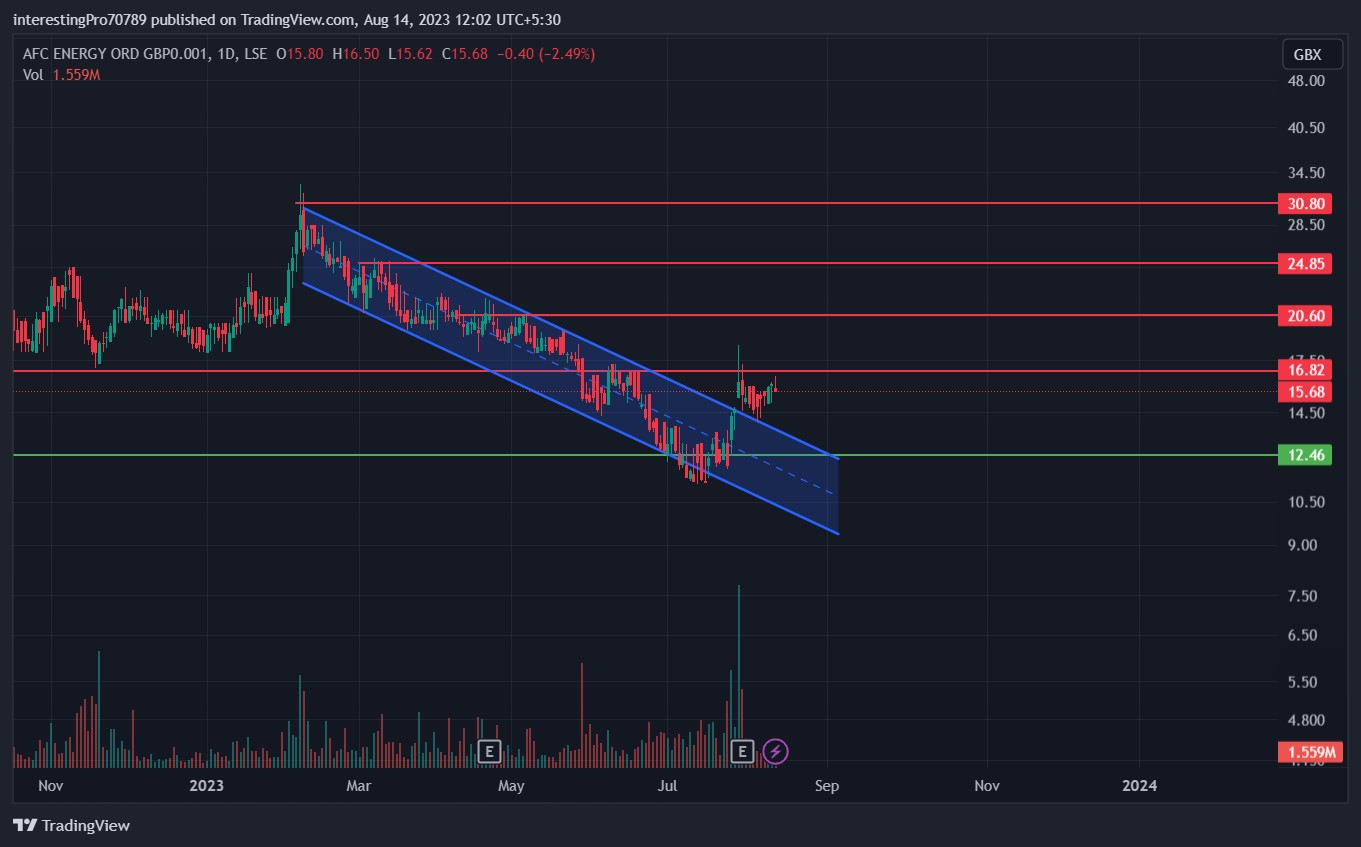Click the TradingView logo at bottom left
Viewport: 1361px width, 847px height.
point(72,826)
